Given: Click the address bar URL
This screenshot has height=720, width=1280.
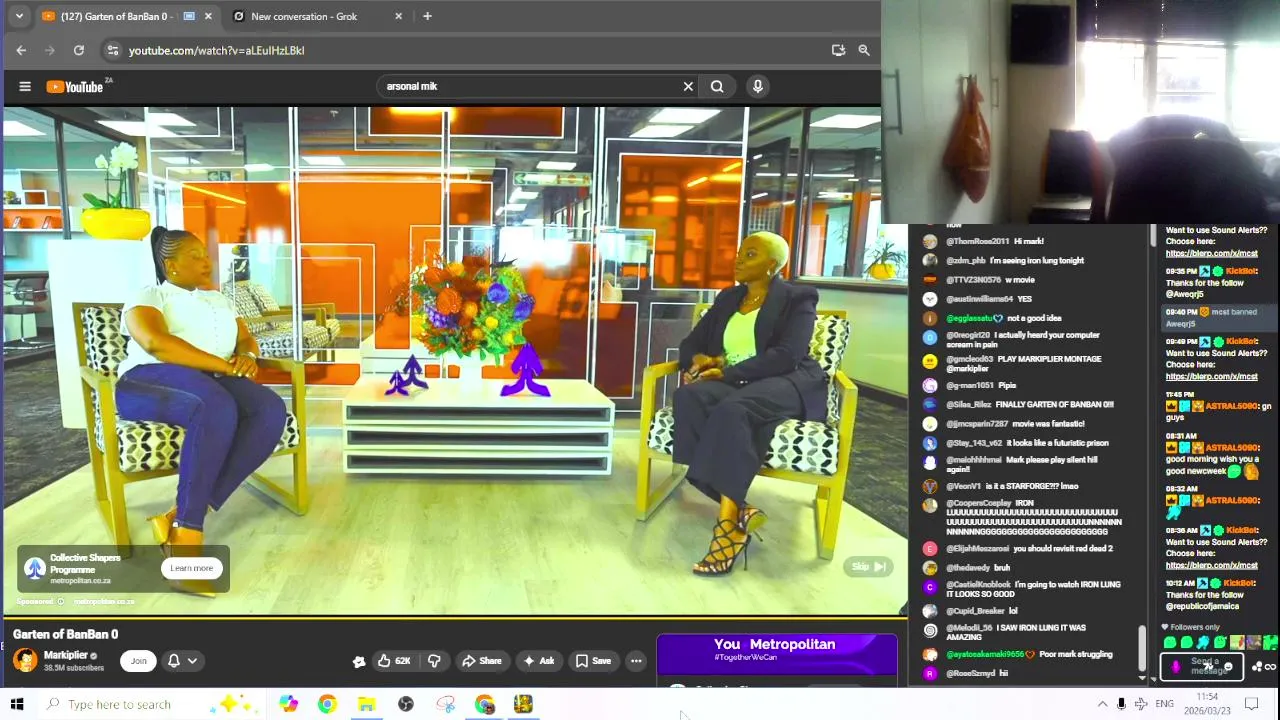Looking at the screenshot, I should 216,50.
